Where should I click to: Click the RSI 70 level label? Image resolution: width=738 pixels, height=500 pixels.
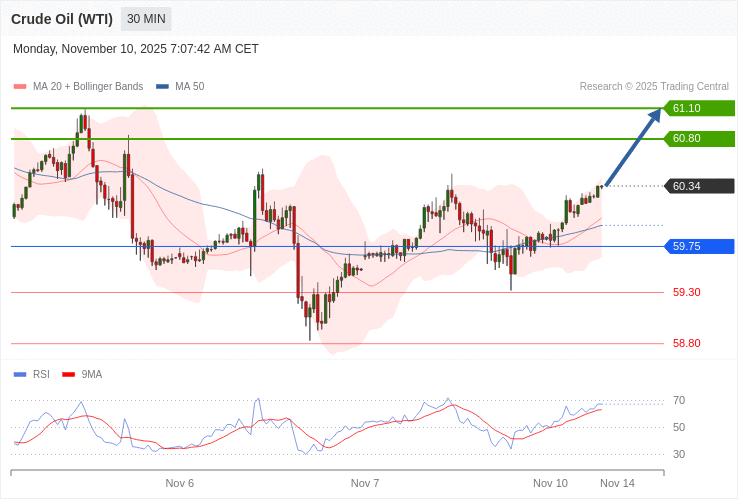[x=679, y=401]
